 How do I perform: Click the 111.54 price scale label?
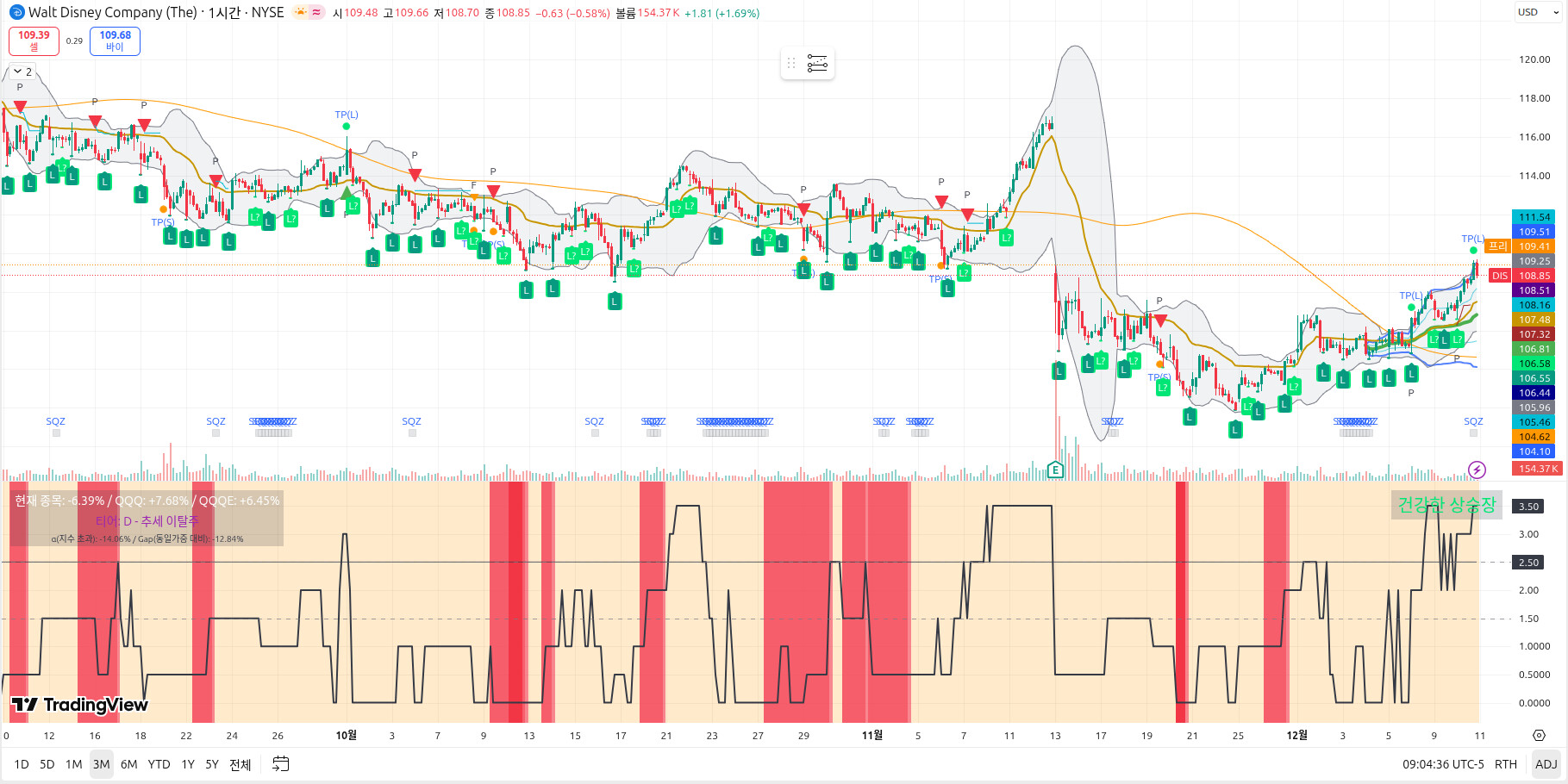(1534, 217)
